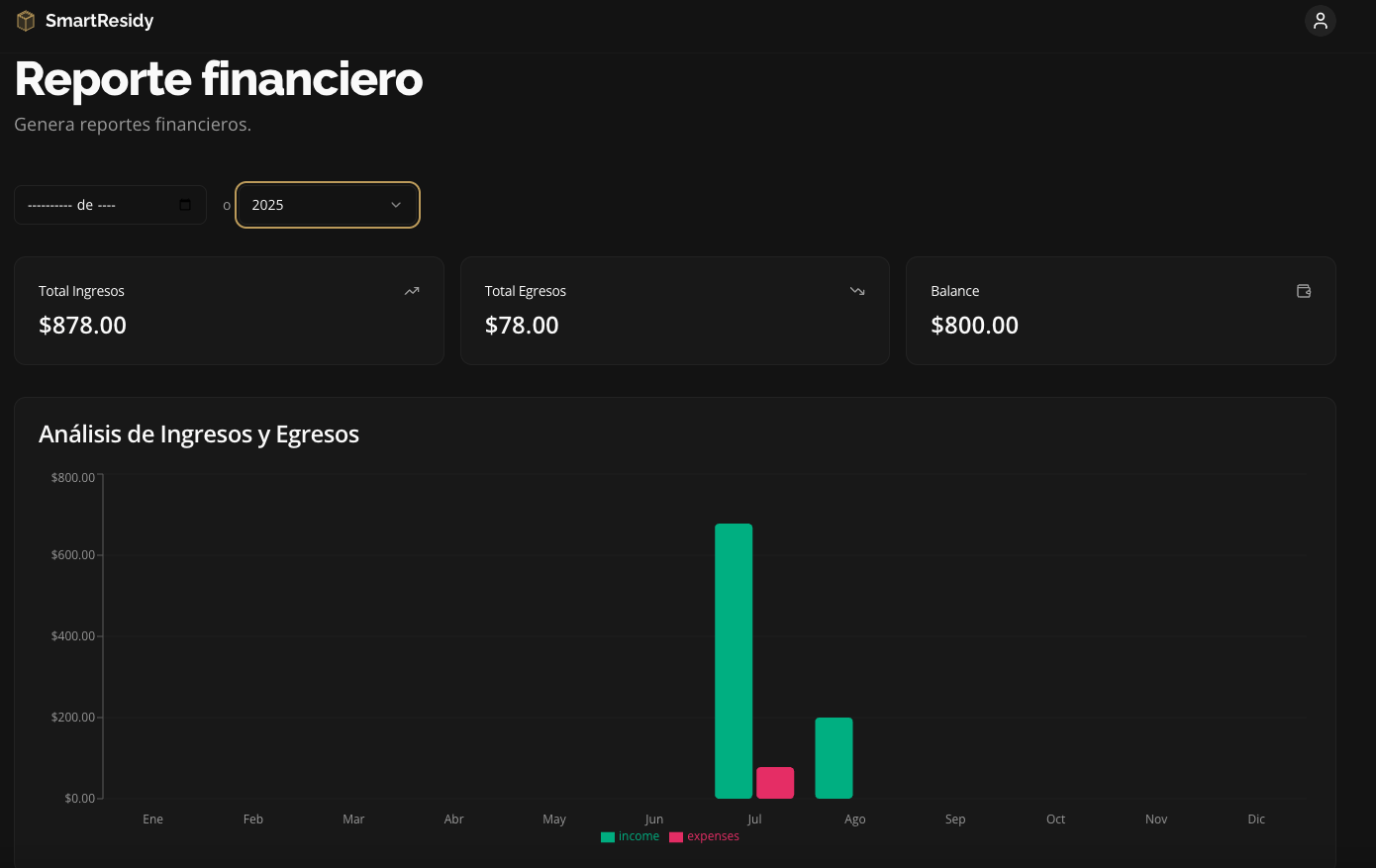
Task: Click the green July income bar
Action: (x=734, y=660)
